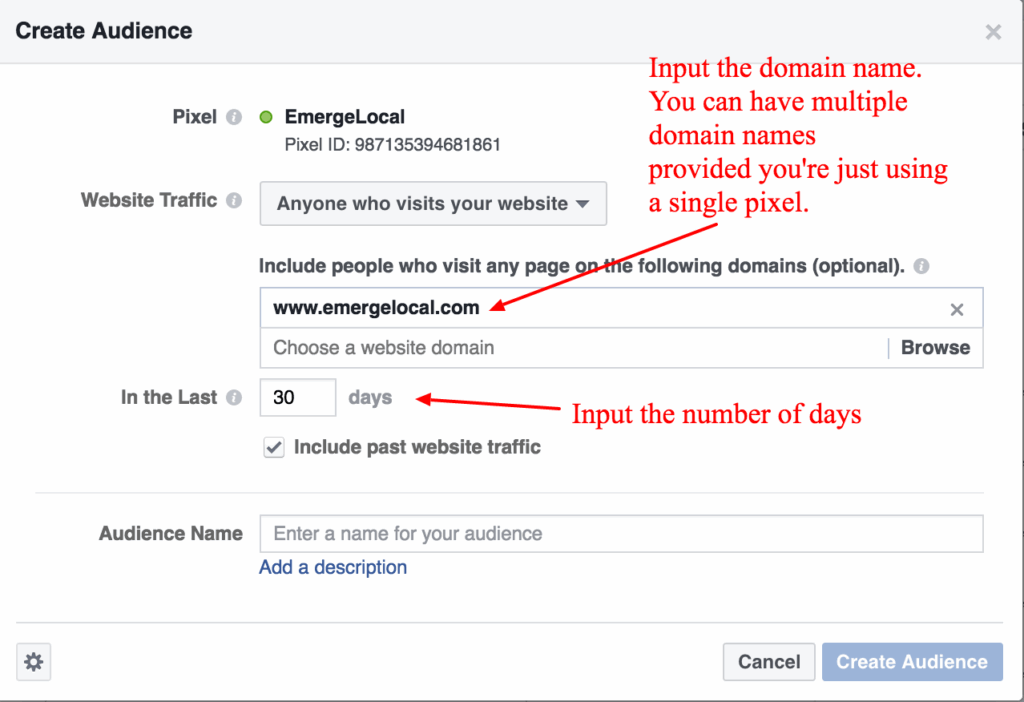This screenshot has width=1024, height=702.
Task: Close the Create Audience dialog
Action: (992, 31)
